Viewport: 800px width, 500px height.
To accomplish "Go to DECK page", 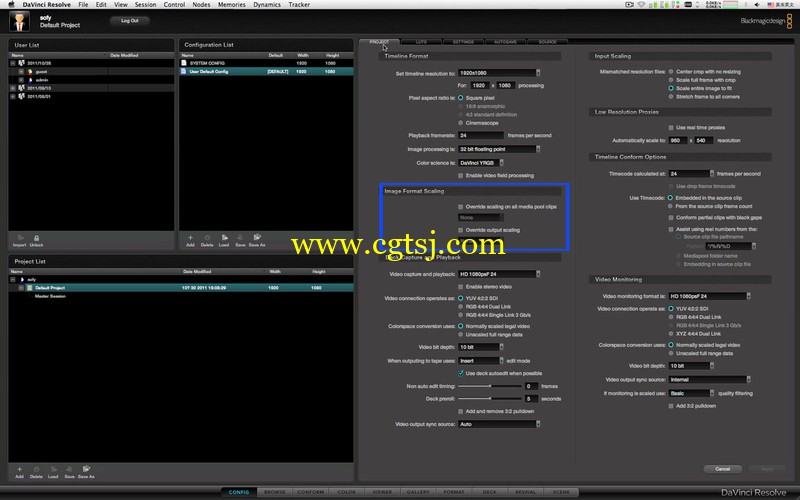I will point(489,492).
